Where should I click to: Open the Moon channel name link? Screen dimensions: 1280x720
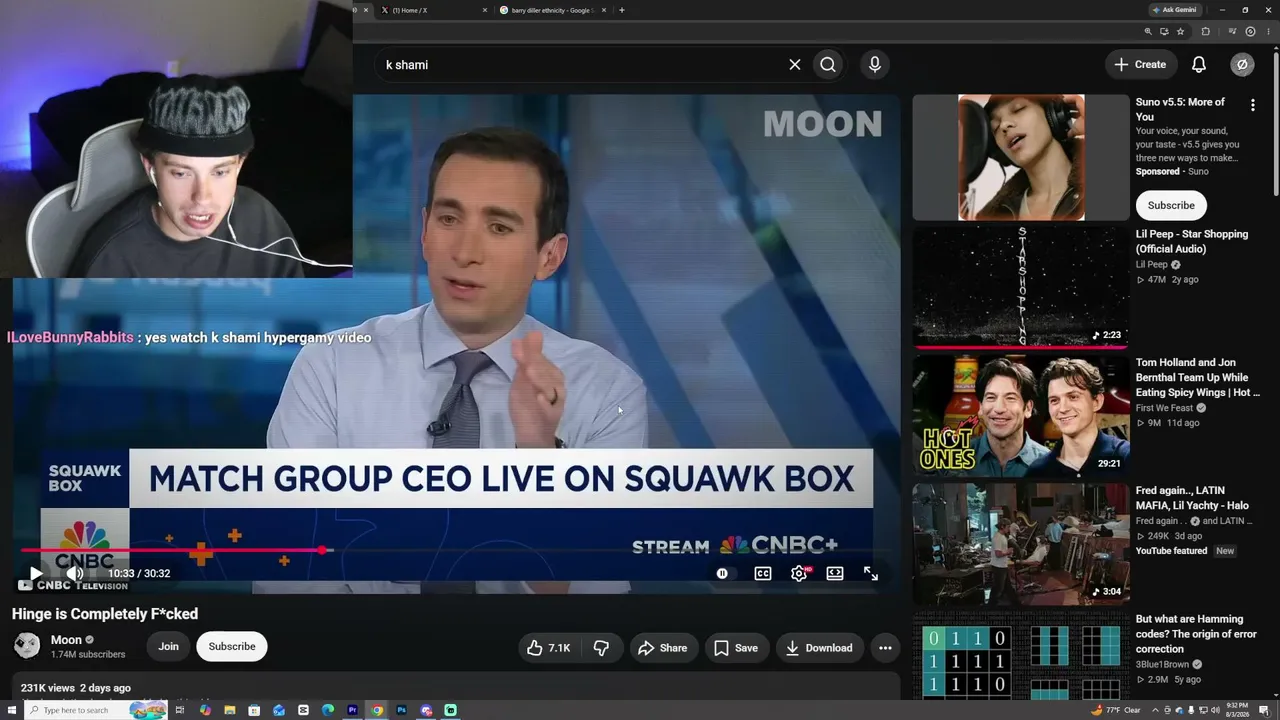[66, 640]
